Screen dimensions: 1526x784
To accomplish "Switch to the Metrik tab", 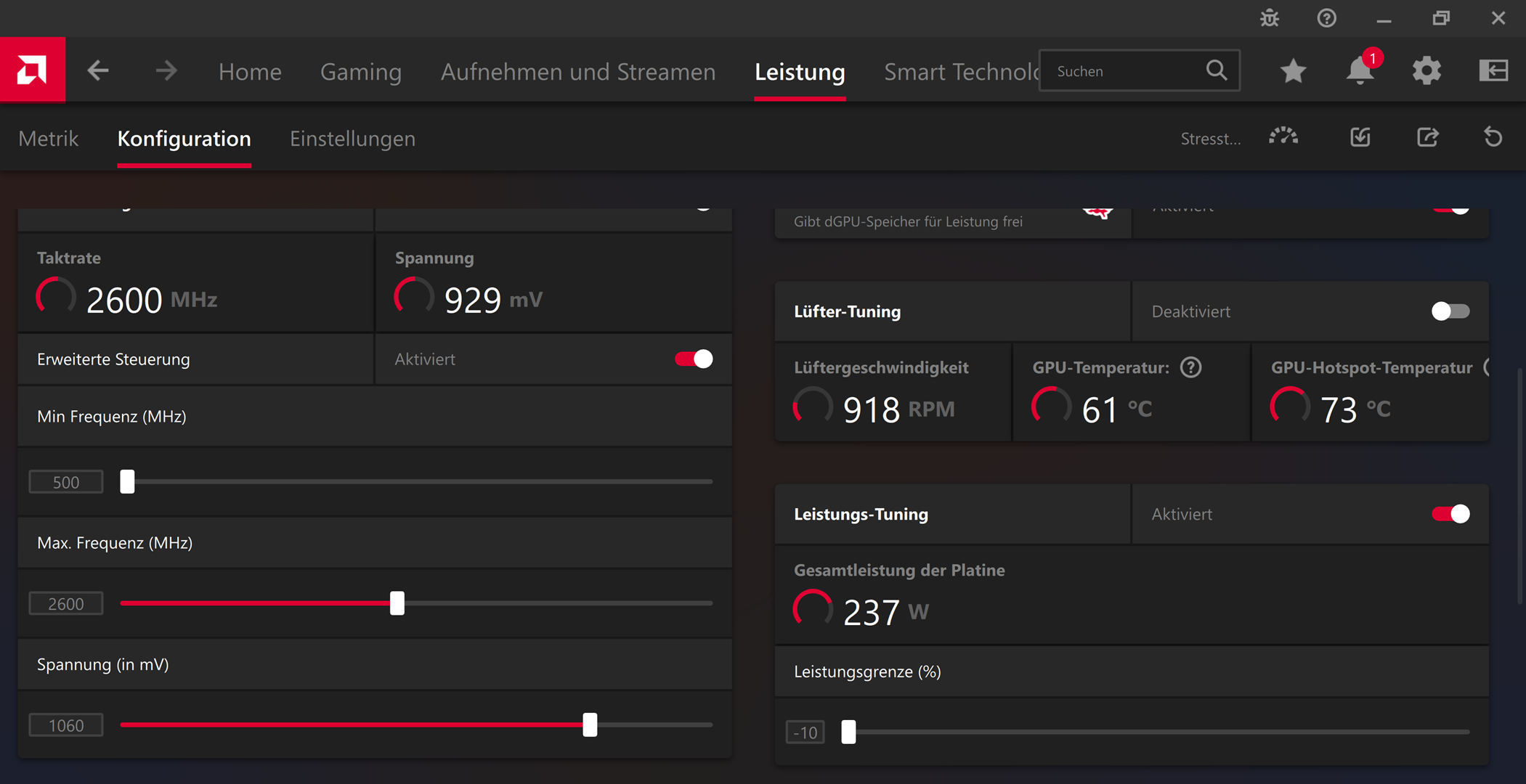I will point(48,139).
